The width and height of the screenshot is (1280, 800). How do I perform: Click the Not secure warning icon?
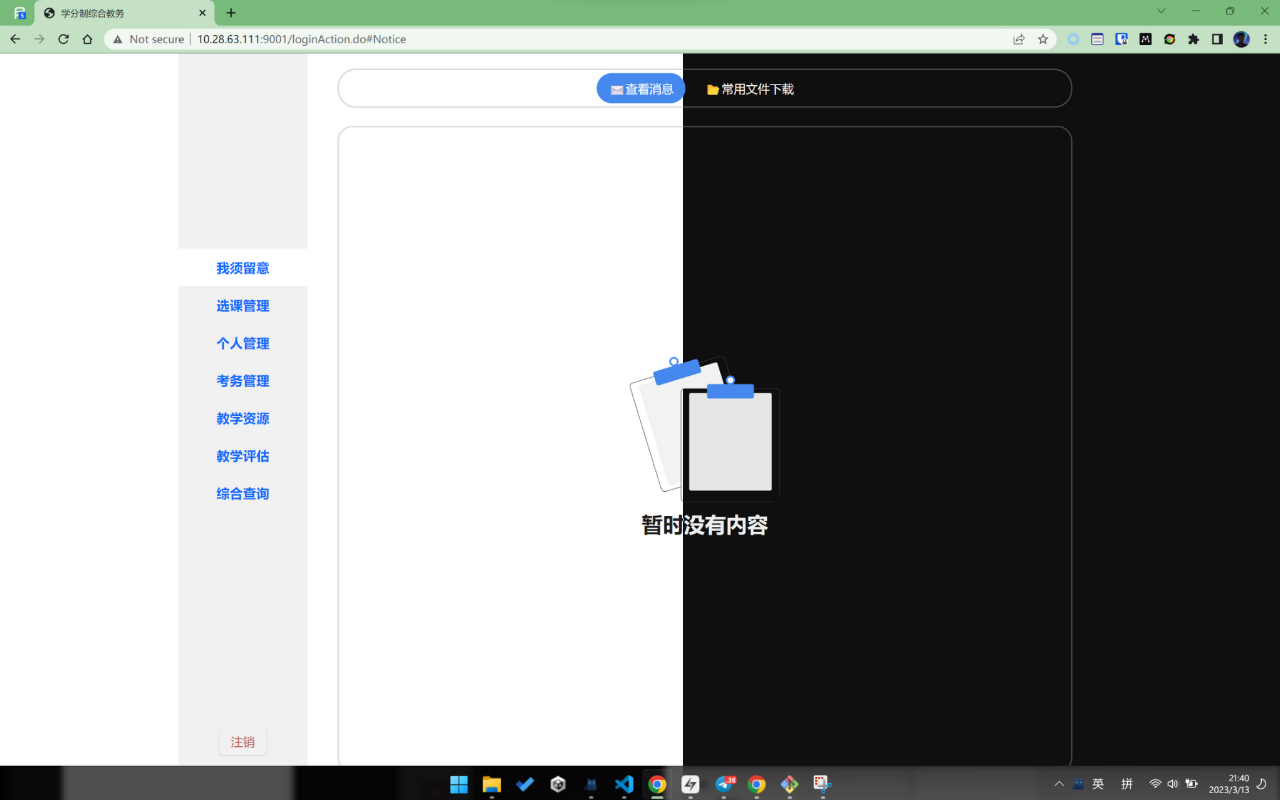[x=118, y=39]
